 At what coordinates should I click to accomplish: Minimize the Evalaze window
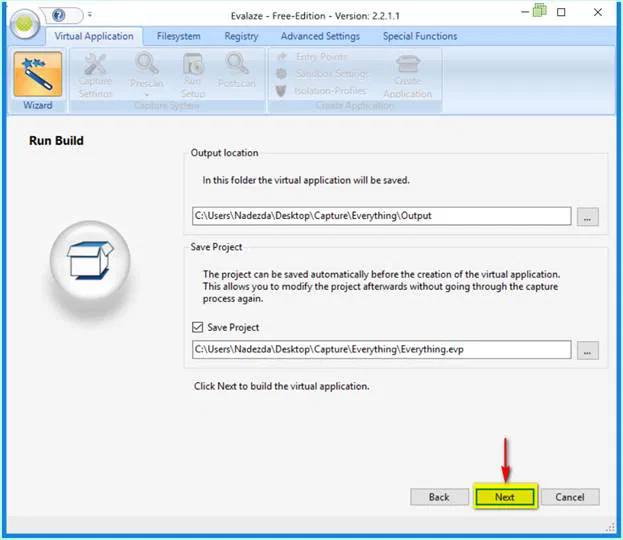[x=525, y=12]
